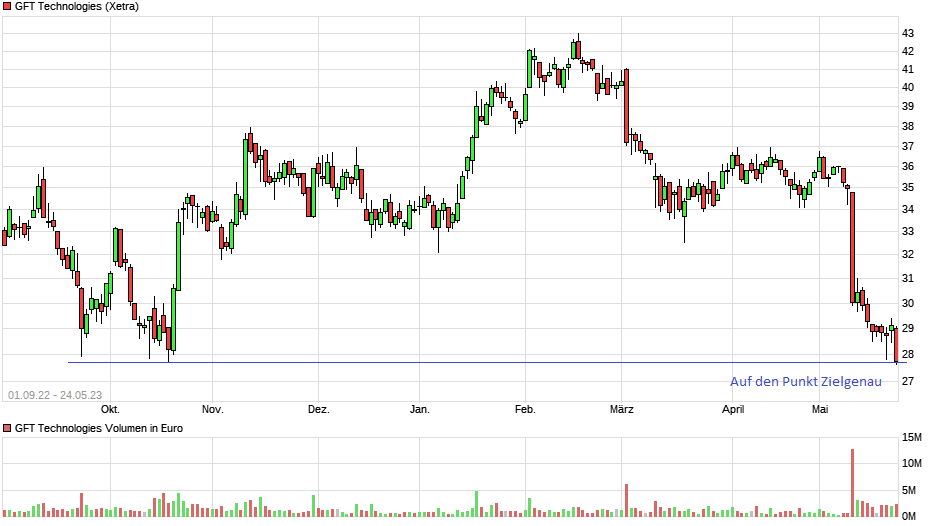940x526 pixels.
Task: Click the 'April' month label on the axis
Action: (x=733, y=410)
